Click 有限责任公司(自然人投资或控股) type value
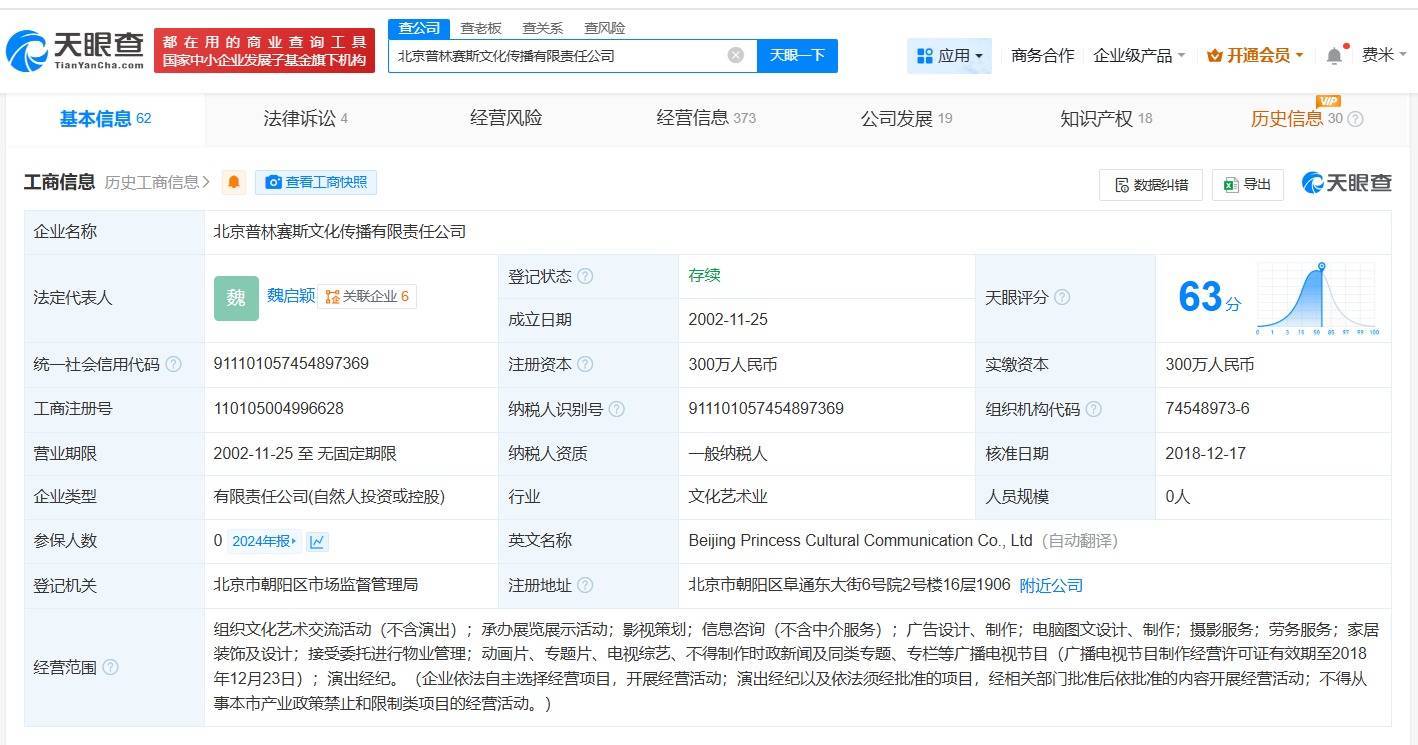1418x745 pixels. coord(329,497)
